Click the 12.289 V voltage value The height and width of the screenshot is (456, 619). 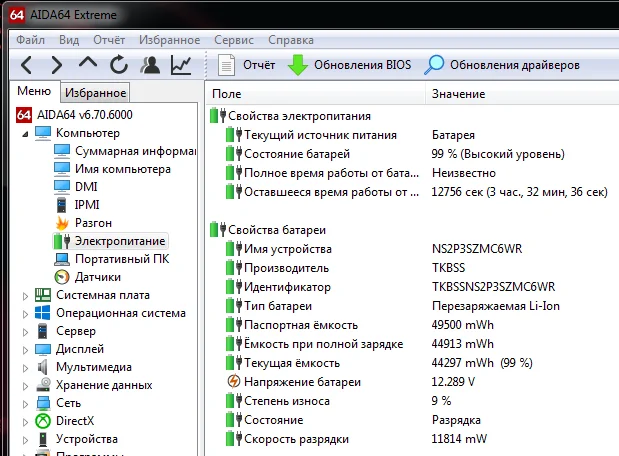453,382
